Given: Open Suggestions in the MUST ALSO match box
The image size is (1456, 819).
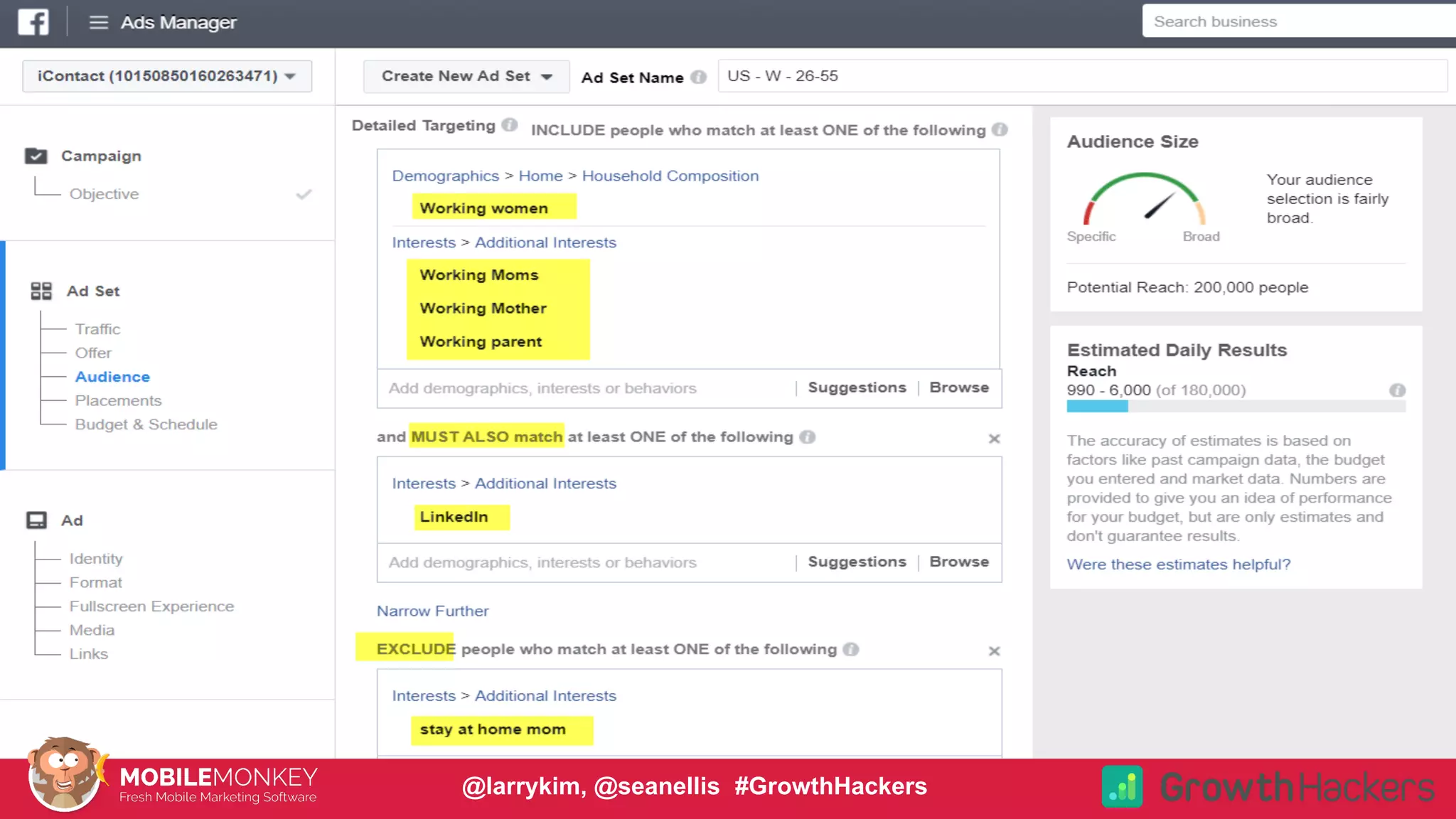Looking at the screenshot, I should 857,562.
